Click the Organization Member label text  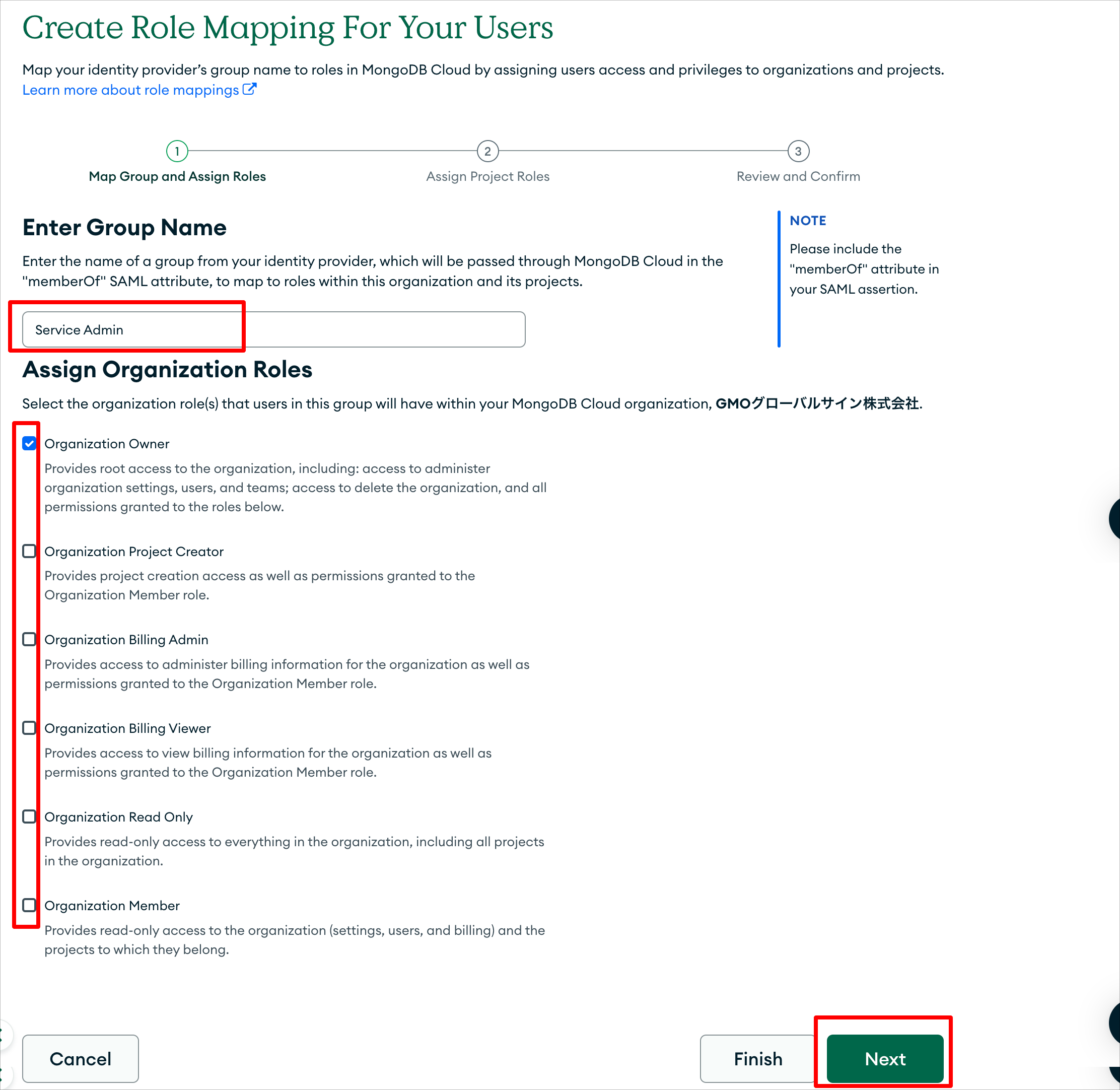[112, 906]
